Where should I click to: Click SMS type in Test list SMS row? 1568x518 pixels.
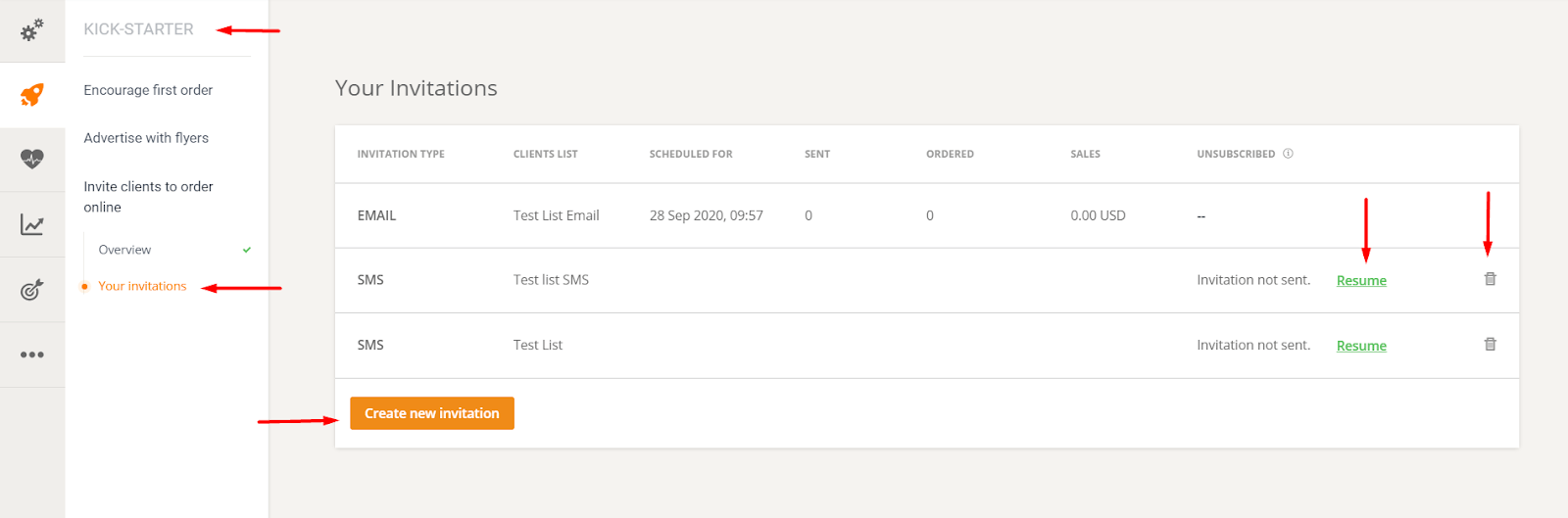[x=370, y=280]
